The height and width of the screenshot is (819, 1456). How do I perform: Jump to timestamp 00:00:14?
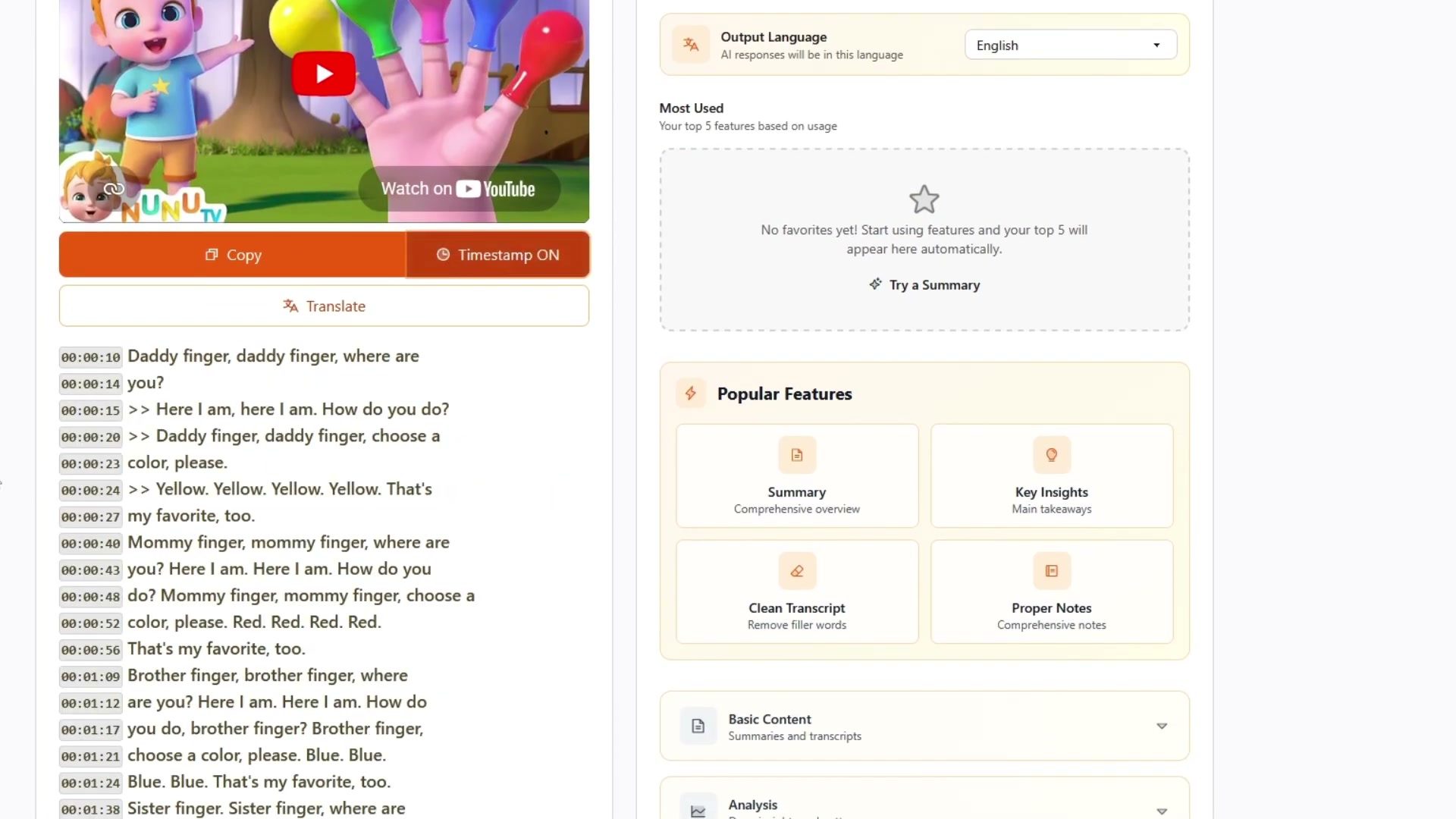click(x=91, y=384)
